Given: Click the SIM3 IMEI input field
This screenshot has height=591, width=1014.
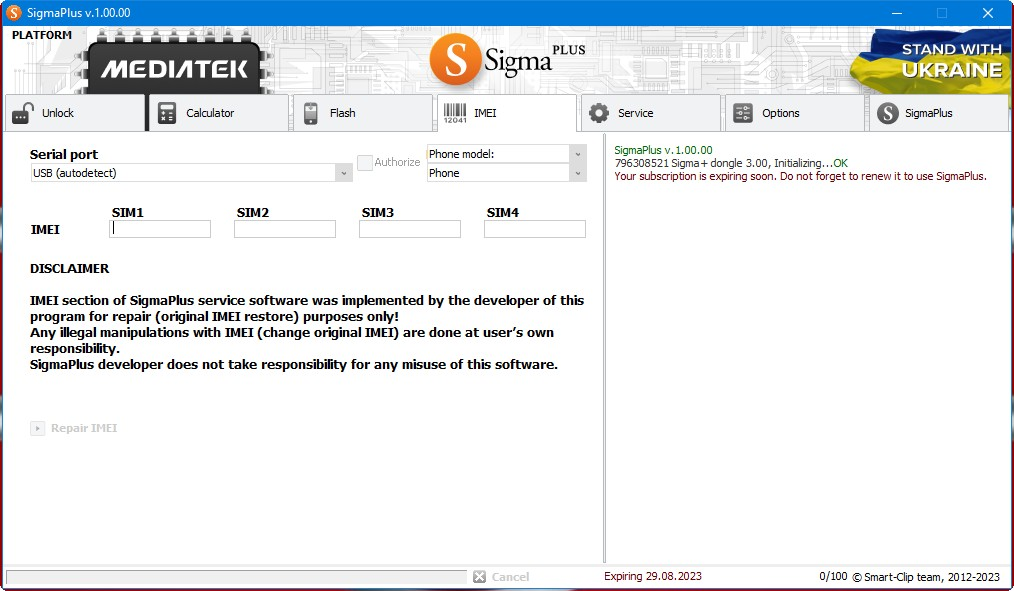Looking at the screenshot, I should click(410, 229).
